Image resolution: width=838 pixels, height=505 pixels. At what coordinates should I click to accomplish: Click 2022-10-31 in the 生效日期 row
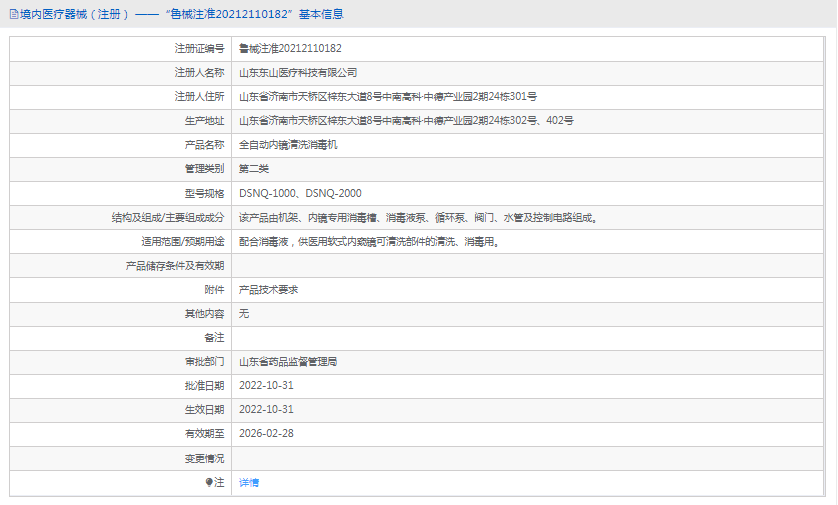[266, 410]
